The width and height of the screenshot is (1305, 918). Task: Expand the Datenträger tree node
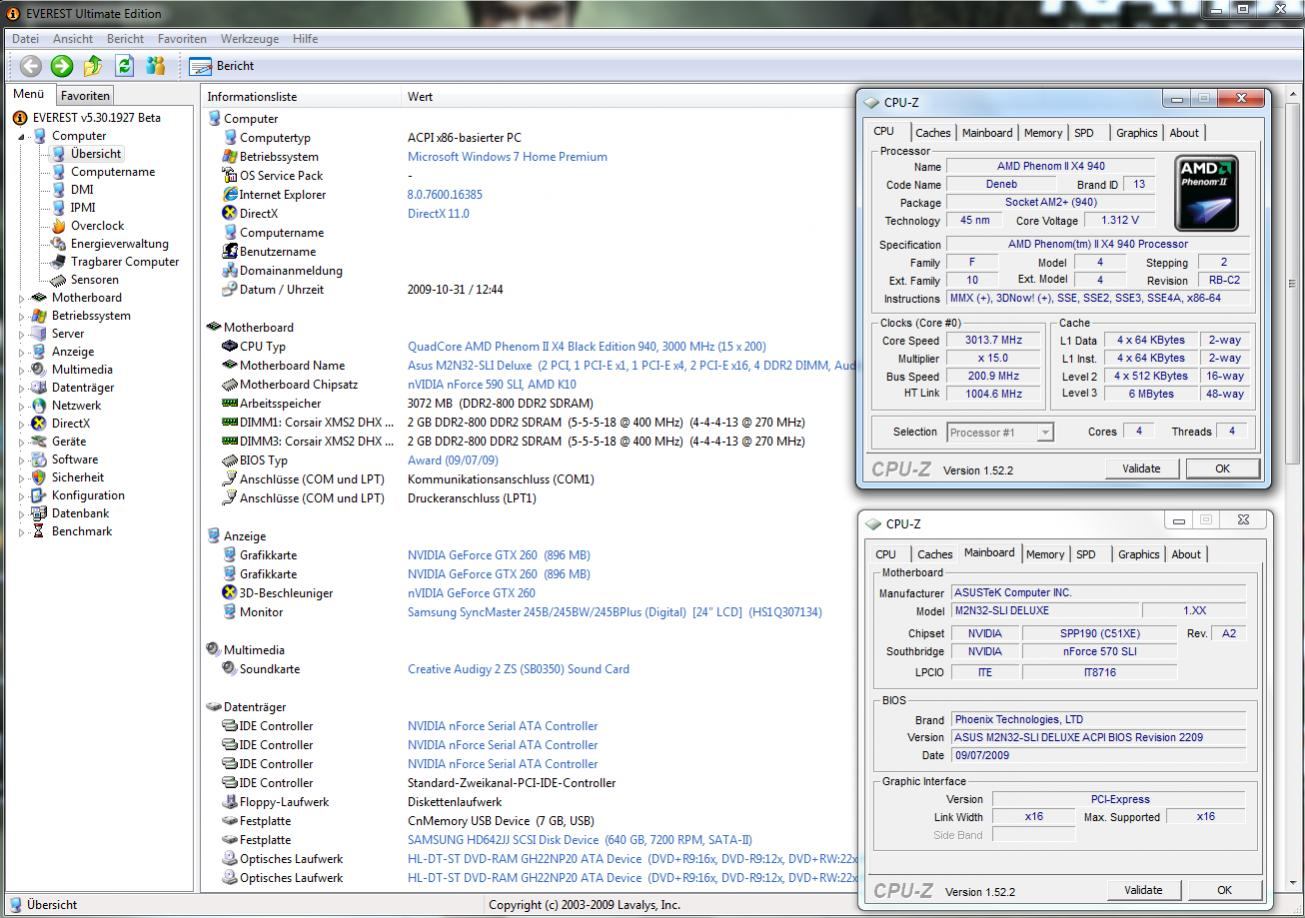[x=23, y=388]
